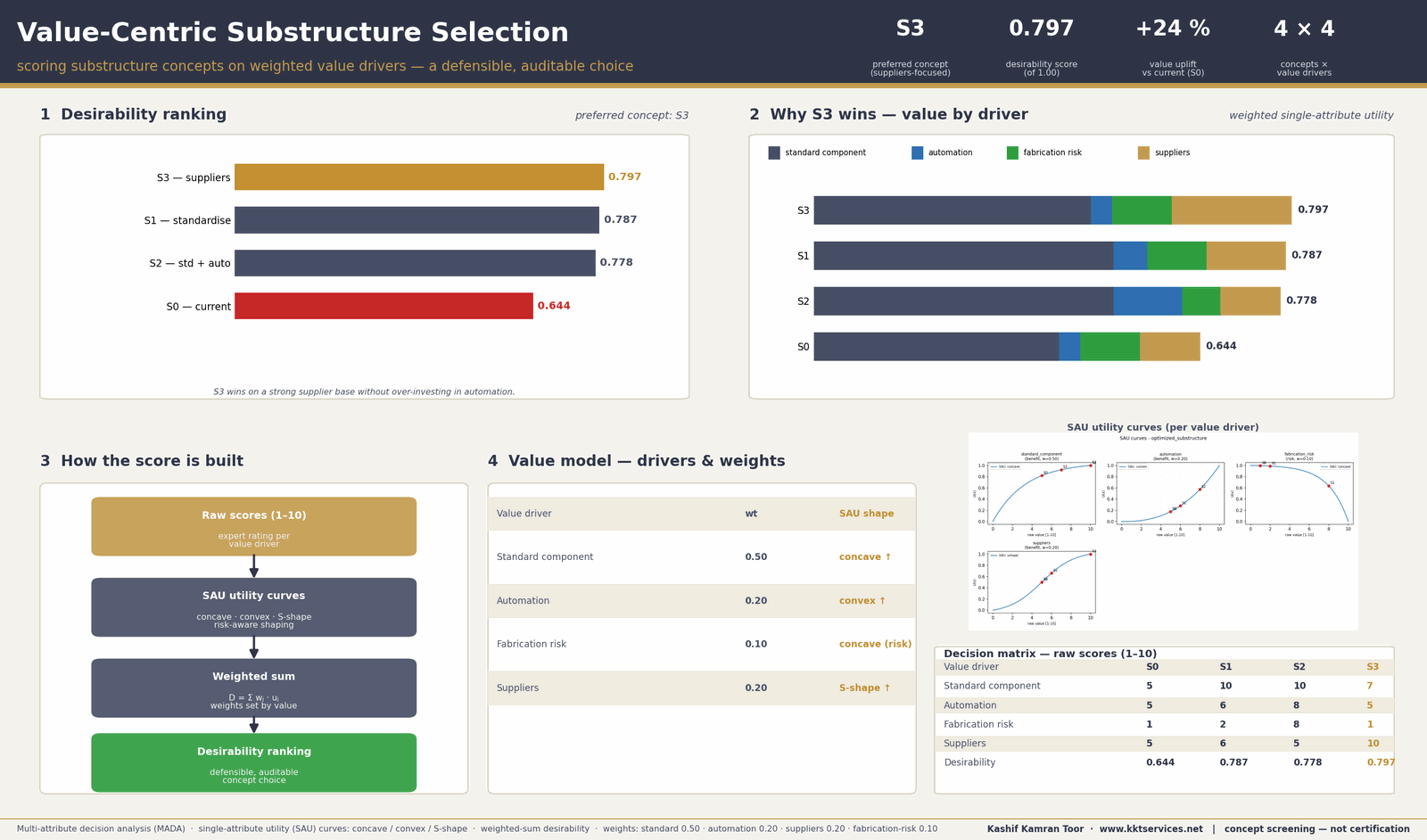Click the 0.10 weight for Fabrication risk
The image size is (1427, 840).
click(x=756, y=644)
